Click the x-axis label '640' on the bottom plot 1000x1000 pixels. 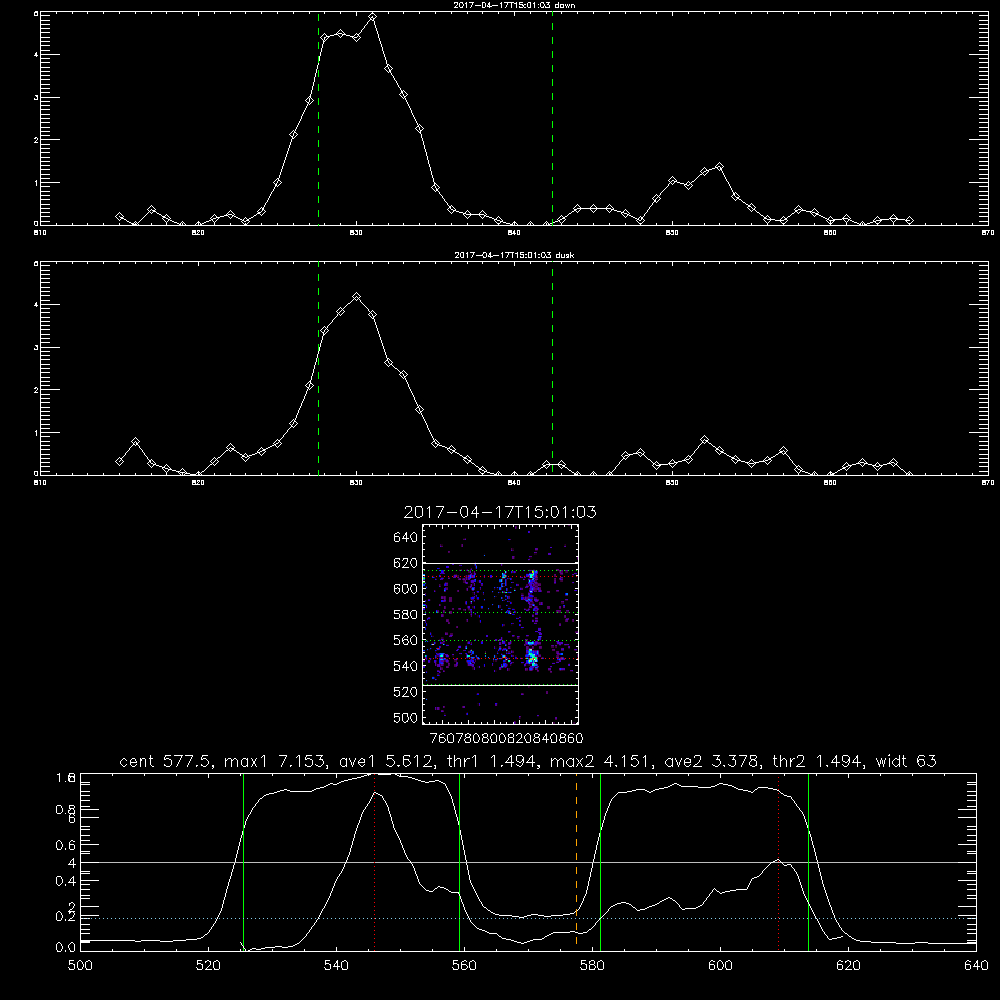(976, 966)
